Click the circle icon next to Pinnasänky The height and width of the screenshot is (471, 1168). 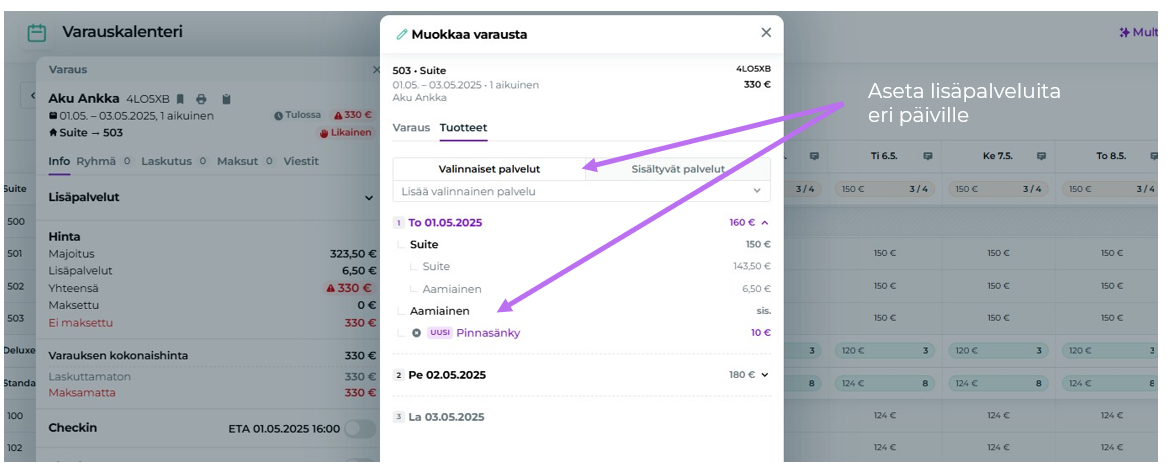click(x=416, y=332)
